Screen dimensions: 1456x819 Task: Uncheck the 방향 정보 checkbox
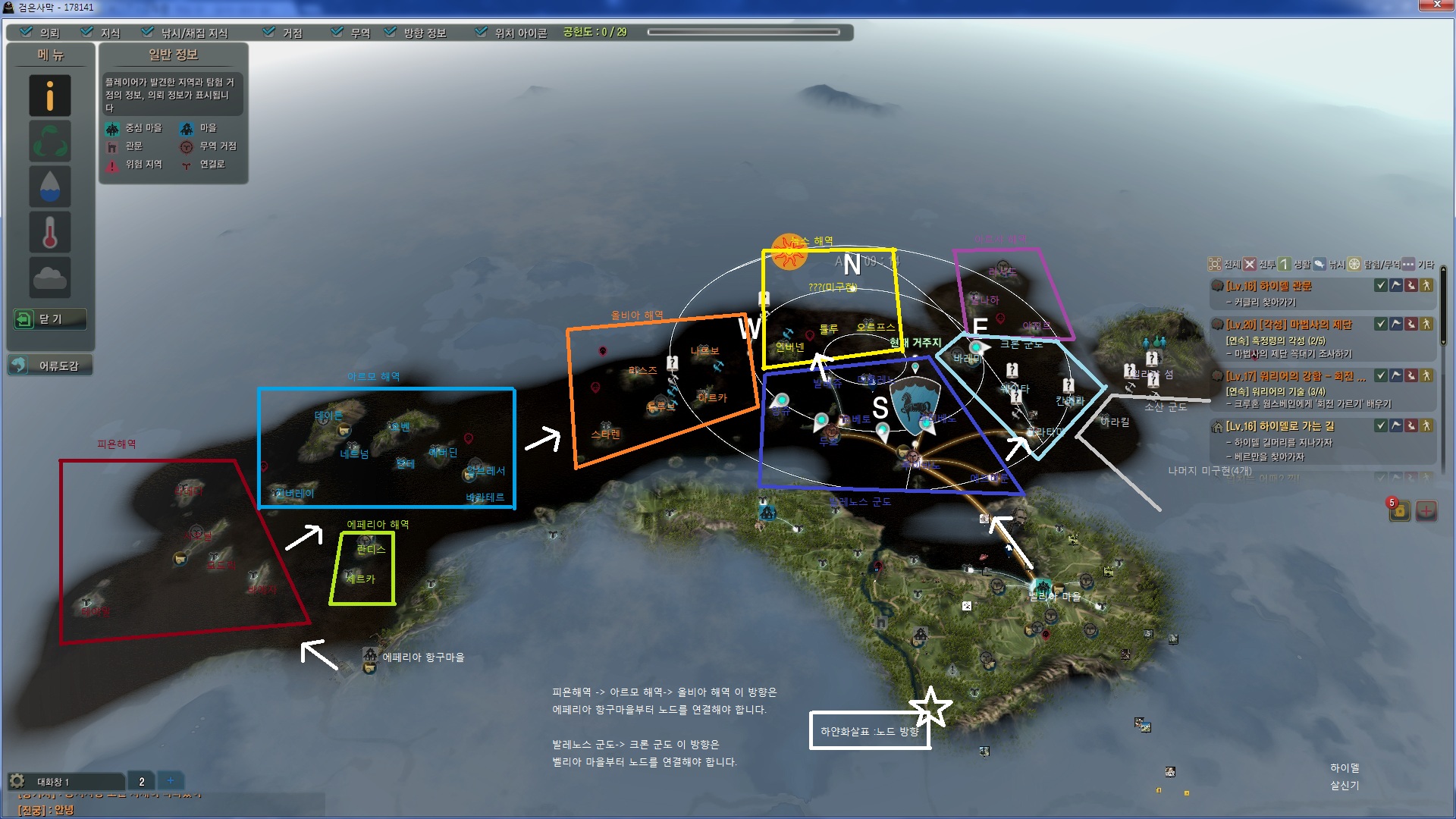[x=391, y=32]
